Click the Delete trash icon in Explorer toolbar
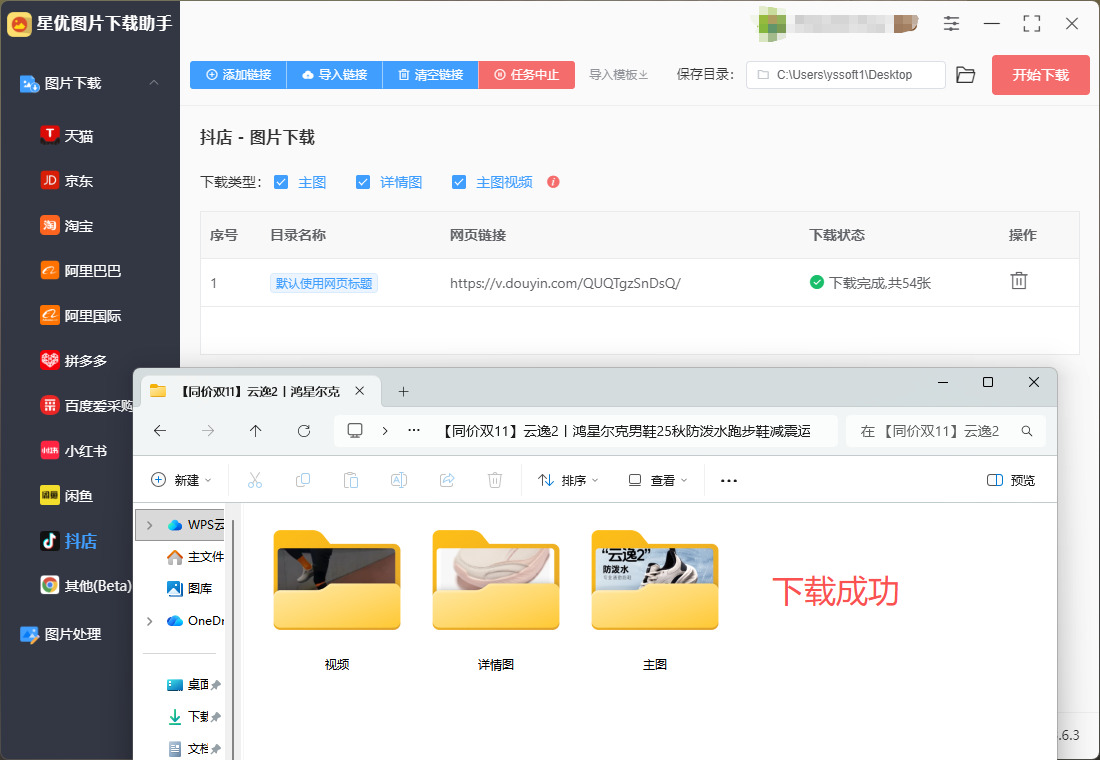 495,480
